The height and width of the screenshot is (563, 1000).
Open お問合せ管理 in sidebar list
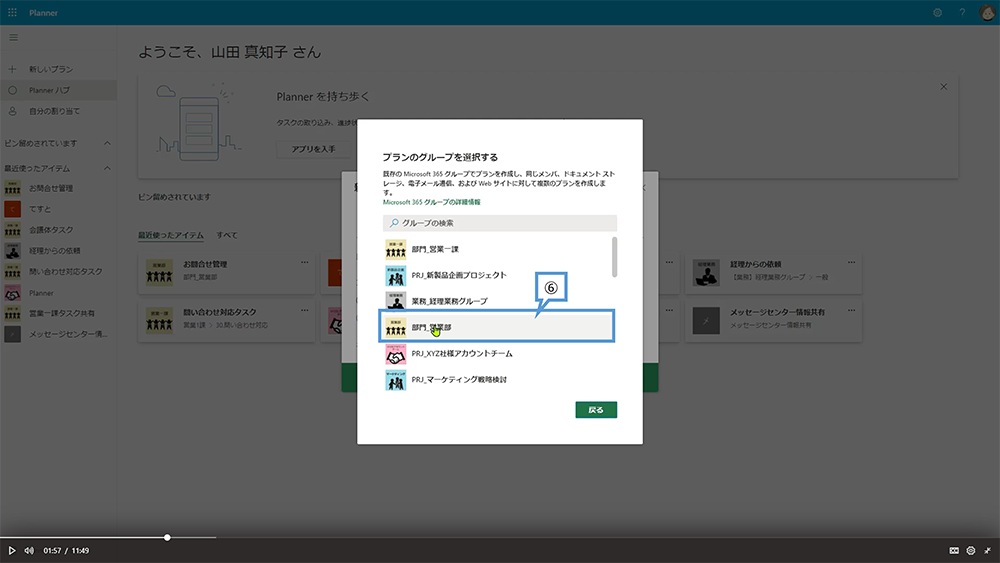tap(58, 188)
